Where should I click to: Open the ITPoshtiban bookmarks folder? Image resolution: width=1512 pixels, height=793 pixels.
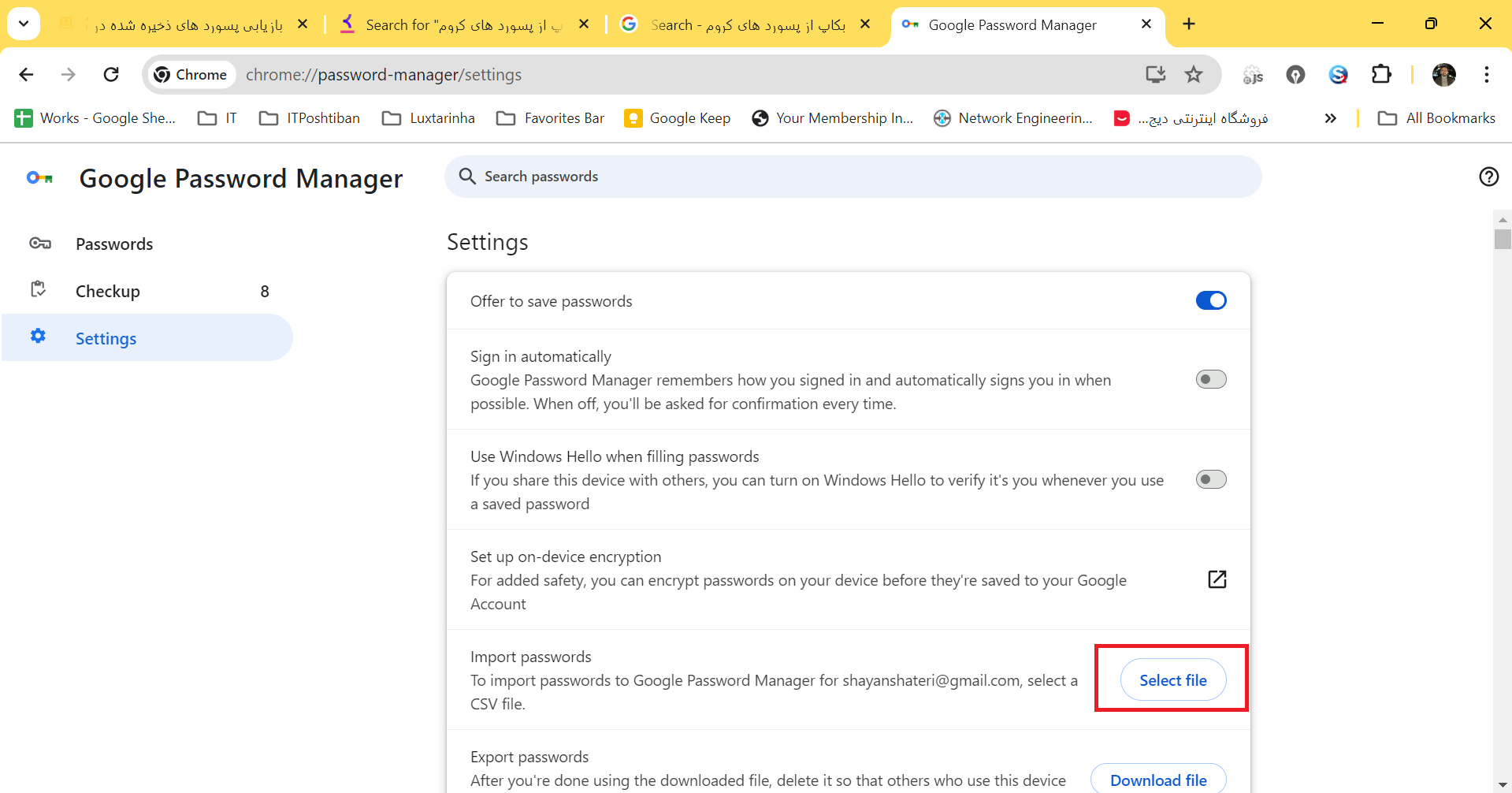[x=309, y=118]
